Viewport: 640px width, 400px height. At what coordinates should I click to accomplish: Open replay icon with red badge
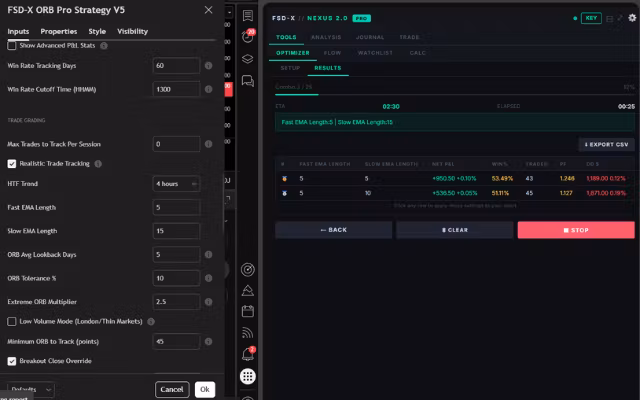pos(247,36)
